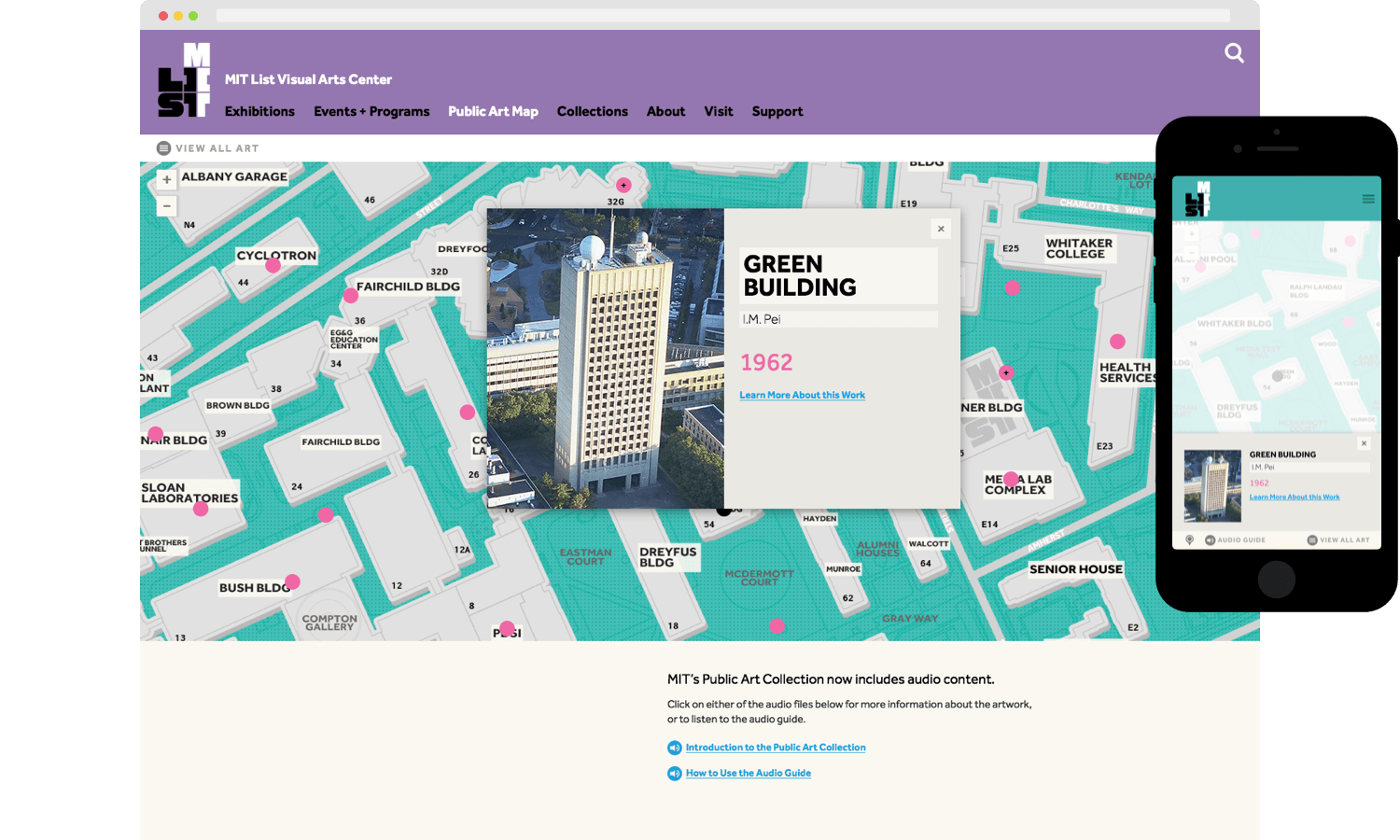
Task: Close the Green Building card on phone
Action: tap(1364, 443)
